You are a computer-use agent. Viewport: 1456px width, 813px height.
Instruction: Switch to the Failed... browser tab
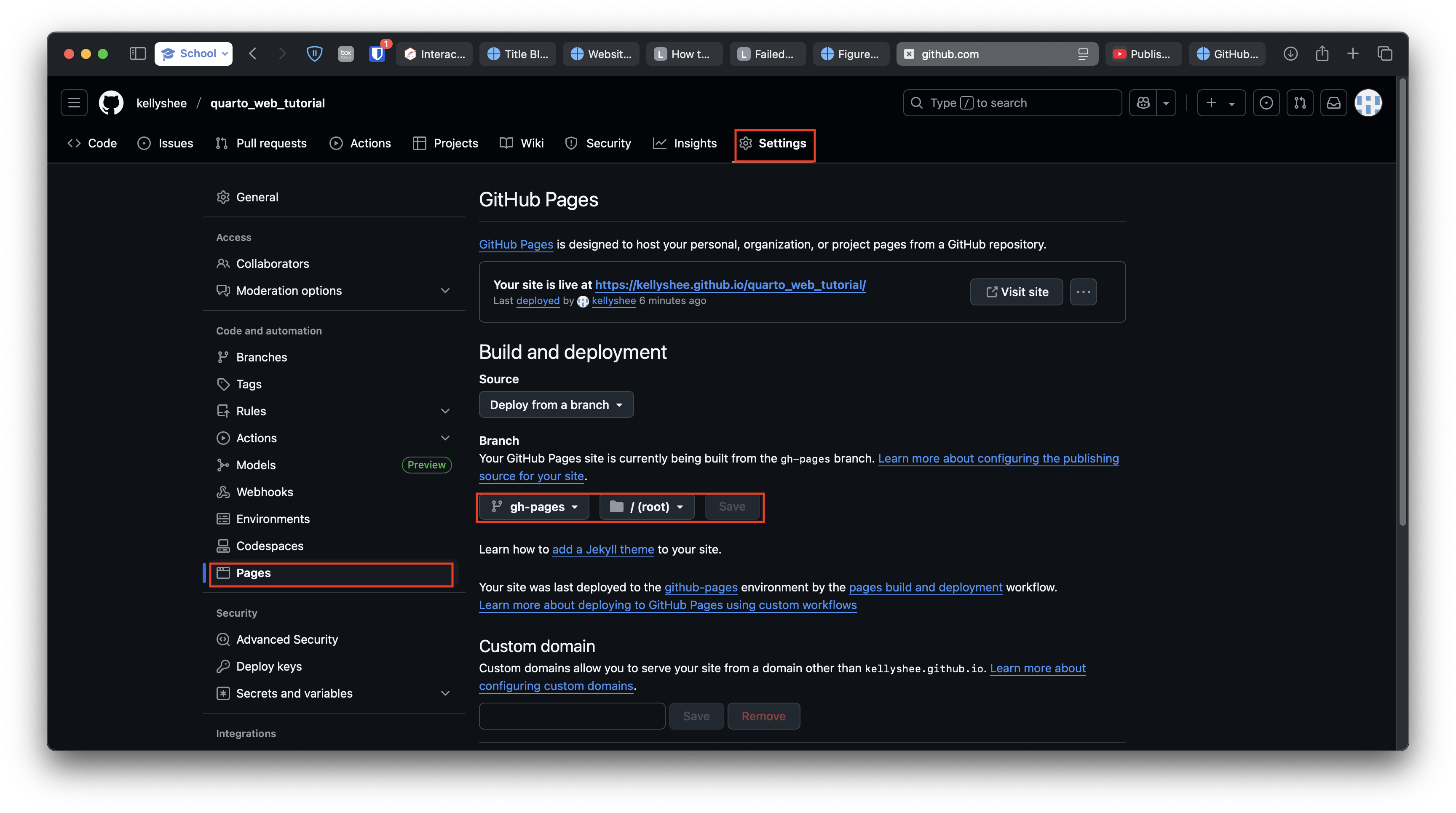click(768, 53)
